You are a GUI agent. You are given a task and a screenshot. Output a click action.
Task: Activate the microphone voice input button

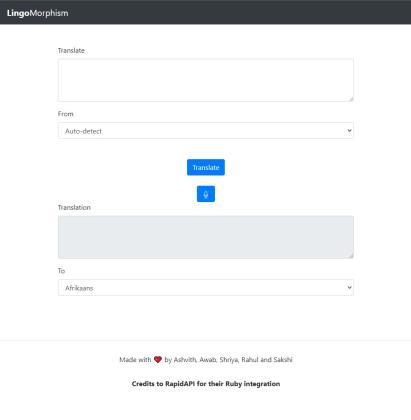[x=206, y=194]
